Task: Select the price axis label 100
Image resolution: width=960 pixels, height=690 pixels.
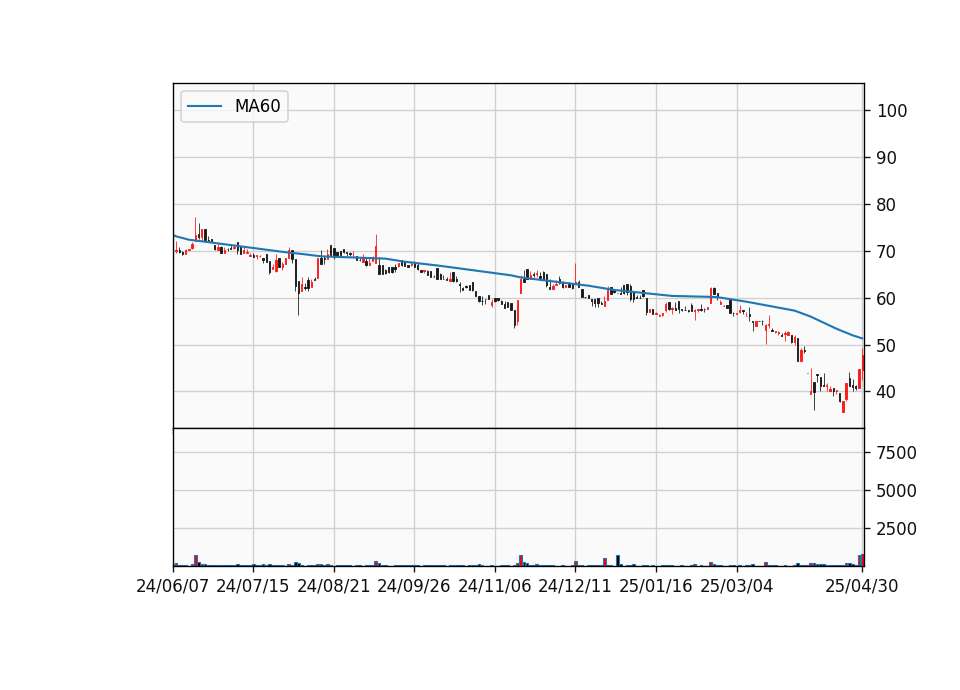Action: [892, 111]
